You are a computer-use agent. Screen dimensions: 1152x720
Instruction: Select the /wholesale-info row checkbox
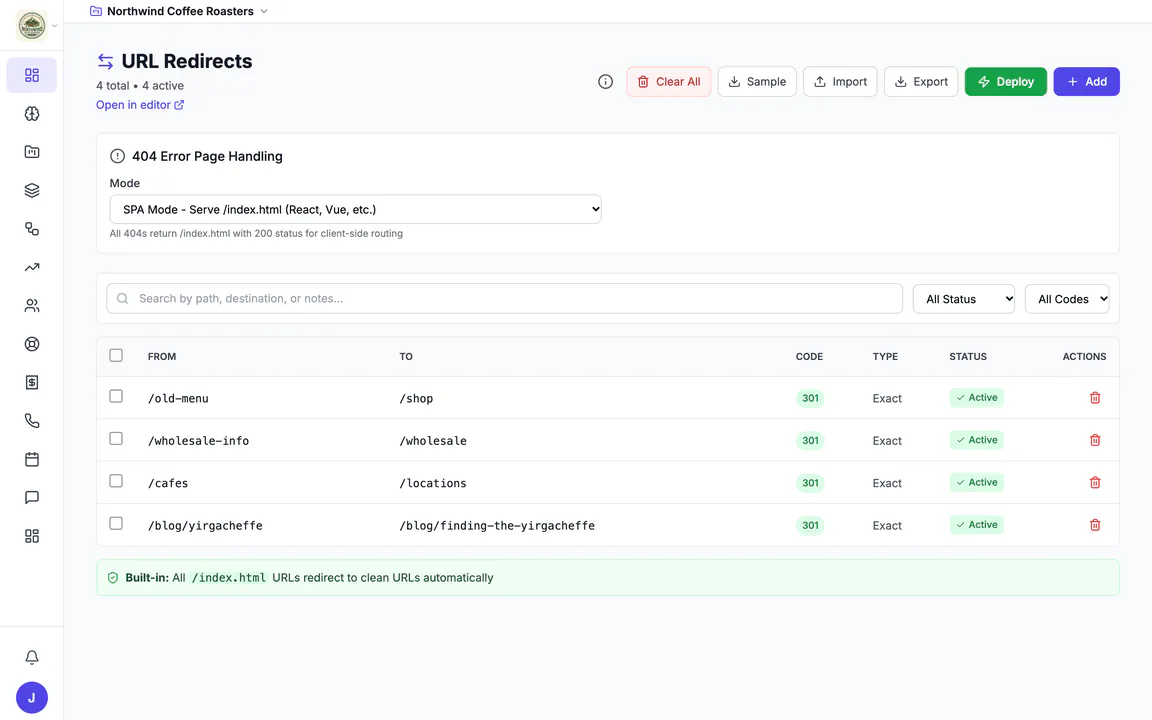click(x=116, y=439)
